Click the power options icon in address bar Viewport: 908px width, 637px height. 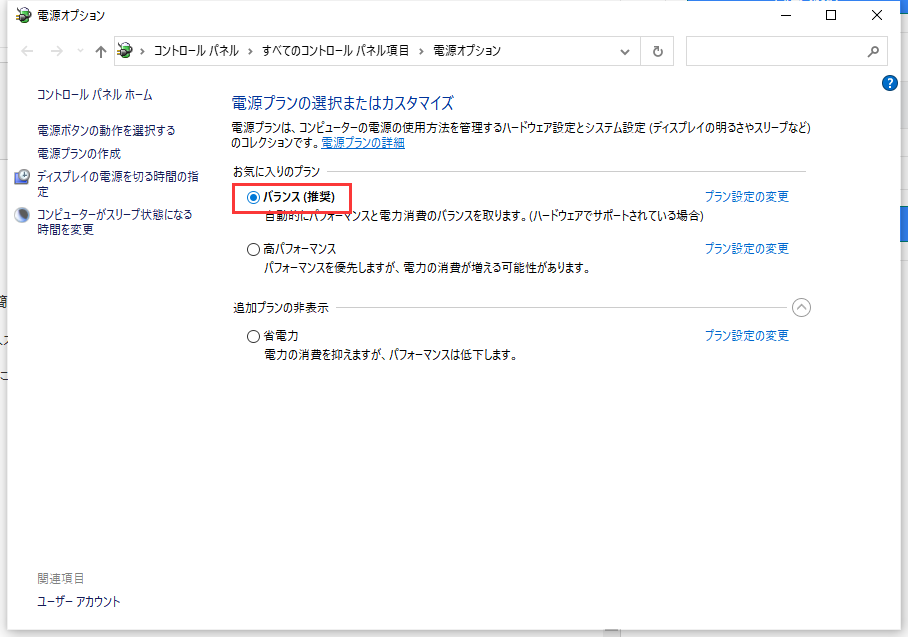[125, 51]
